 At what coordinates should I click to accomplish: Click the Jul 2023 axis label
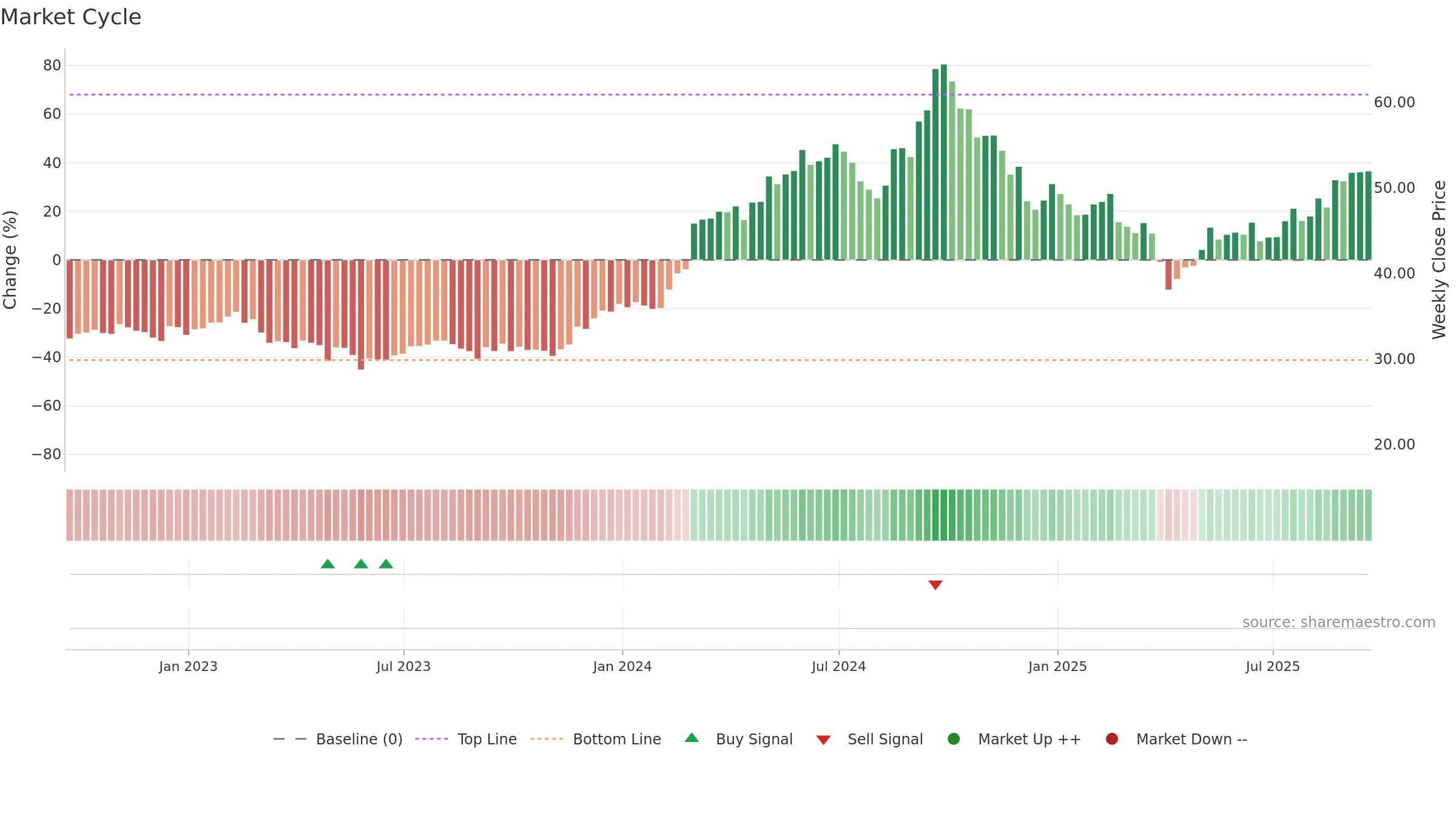(x=403, y=666)
